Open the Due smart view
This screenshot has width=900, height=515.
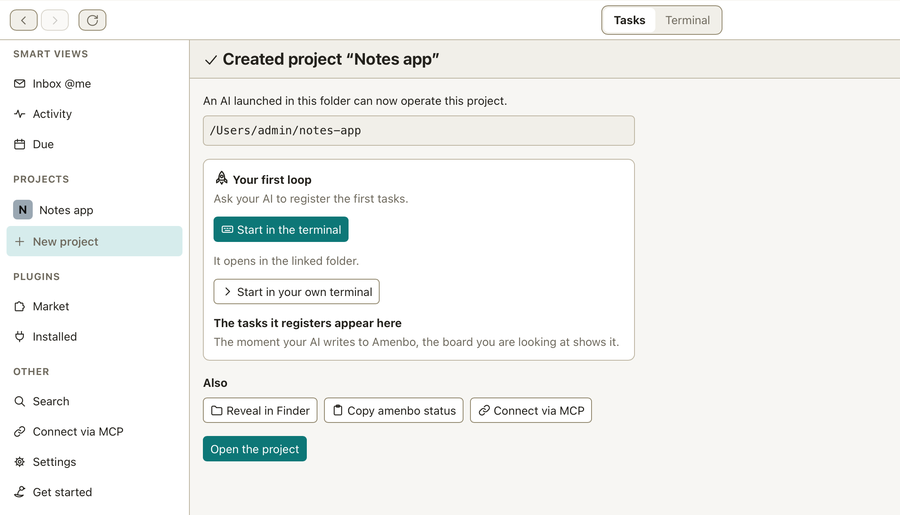[94, 144]
